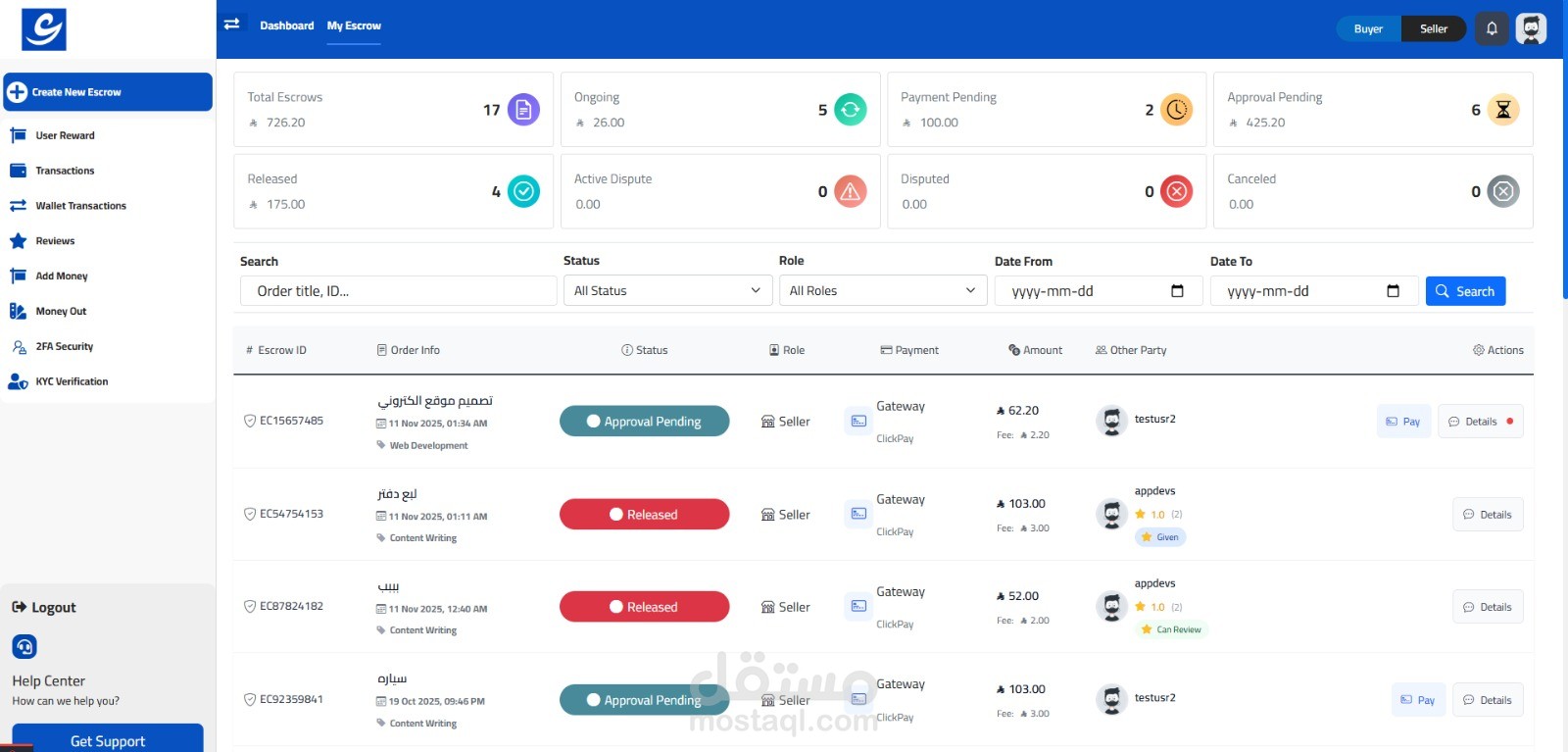Image resolution: width=1568 pixels, height=752 pixels.
Task: Open Details for escrow EC54754153
Action: [x=1488, y=515]
